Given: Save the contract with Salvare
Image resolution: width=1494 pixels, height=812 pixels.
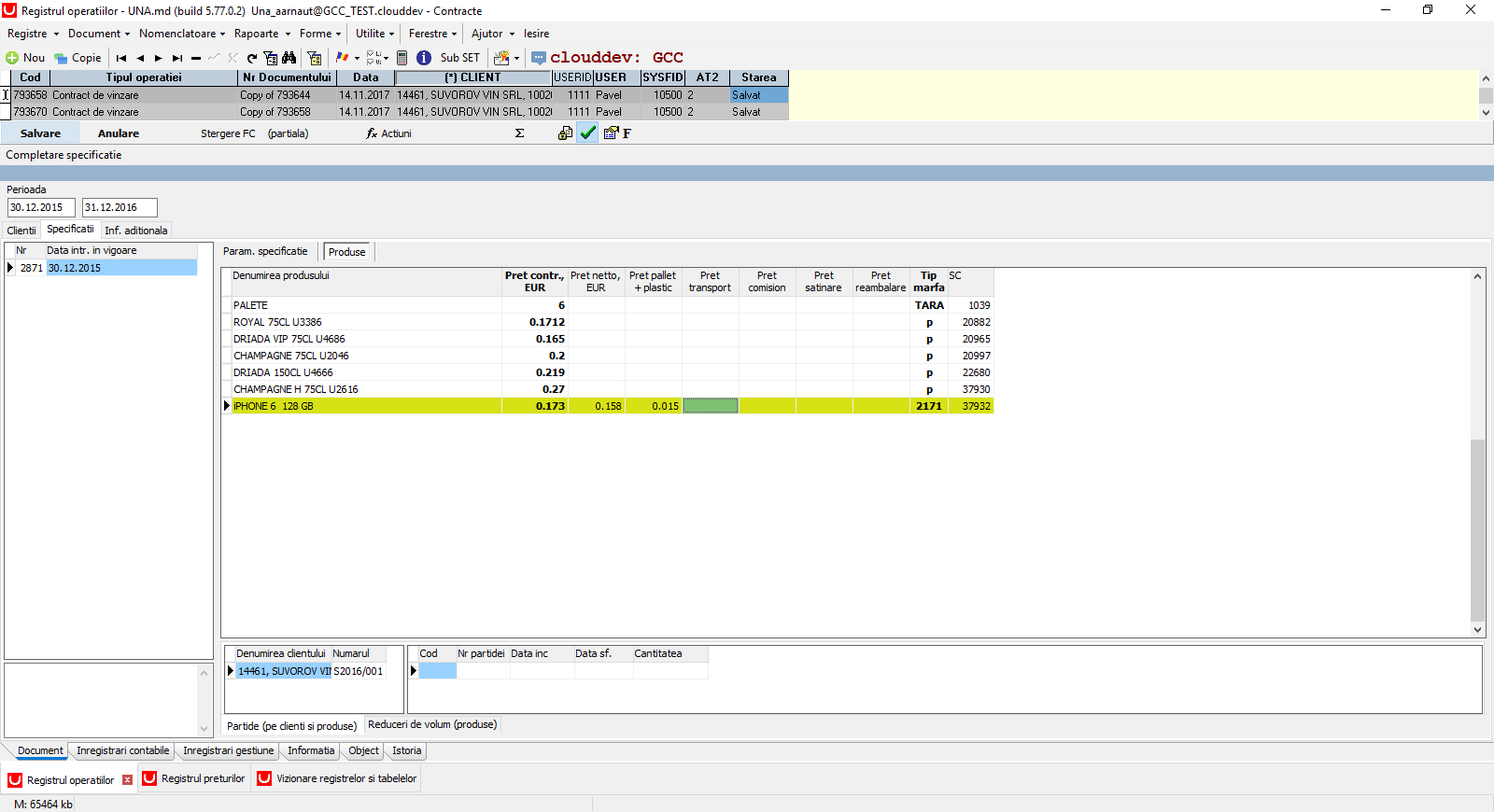Looking at the screenshot, I should tap(40, 133).
